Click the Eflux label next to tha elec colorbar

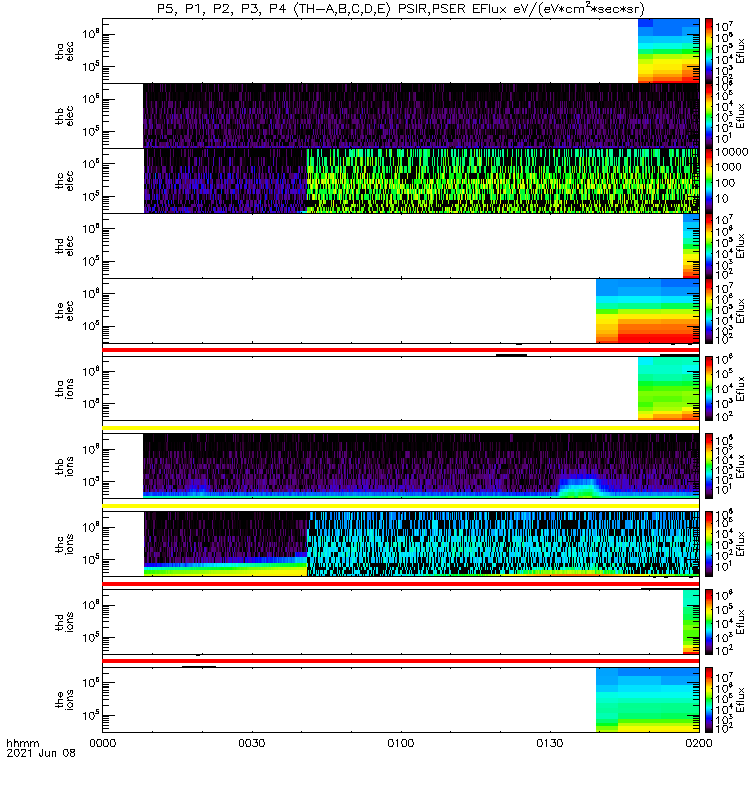click(x=740, y=51)
